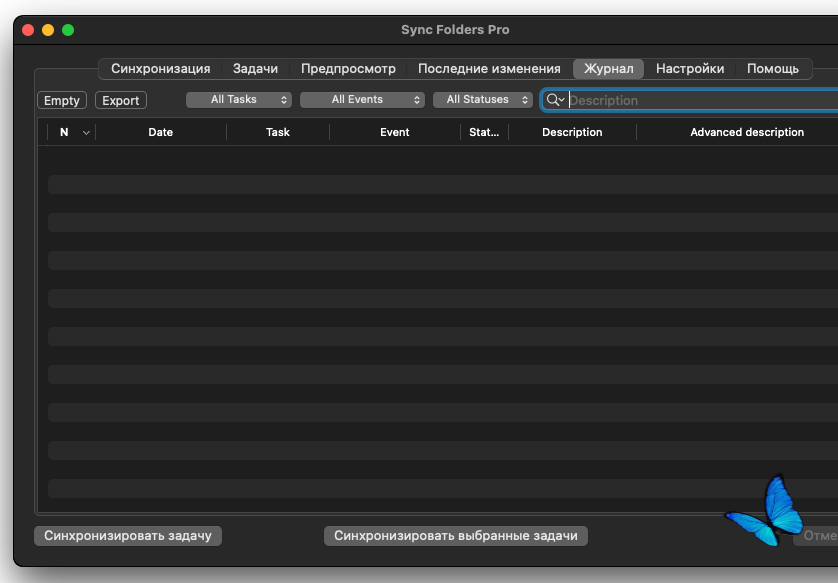The image size is (838, 583).
Task: Open the Помощь tab
Action: click(x=773, y=69)
